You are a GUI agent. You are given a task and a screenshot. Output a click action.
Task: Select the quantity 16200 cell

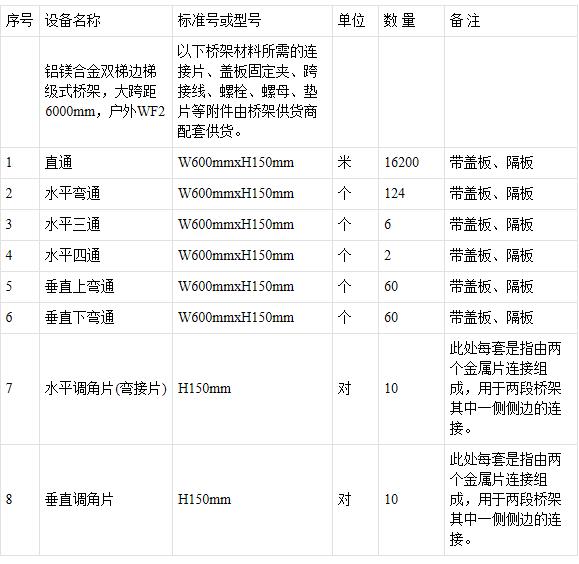pyautogui.click(x=411, y=163)
